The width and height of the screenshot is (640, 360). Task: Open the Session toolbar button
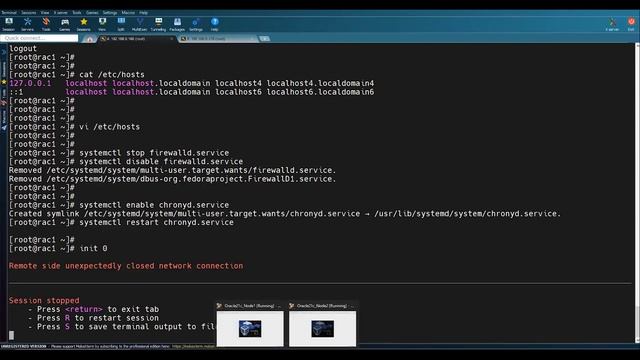pos(9,24)
